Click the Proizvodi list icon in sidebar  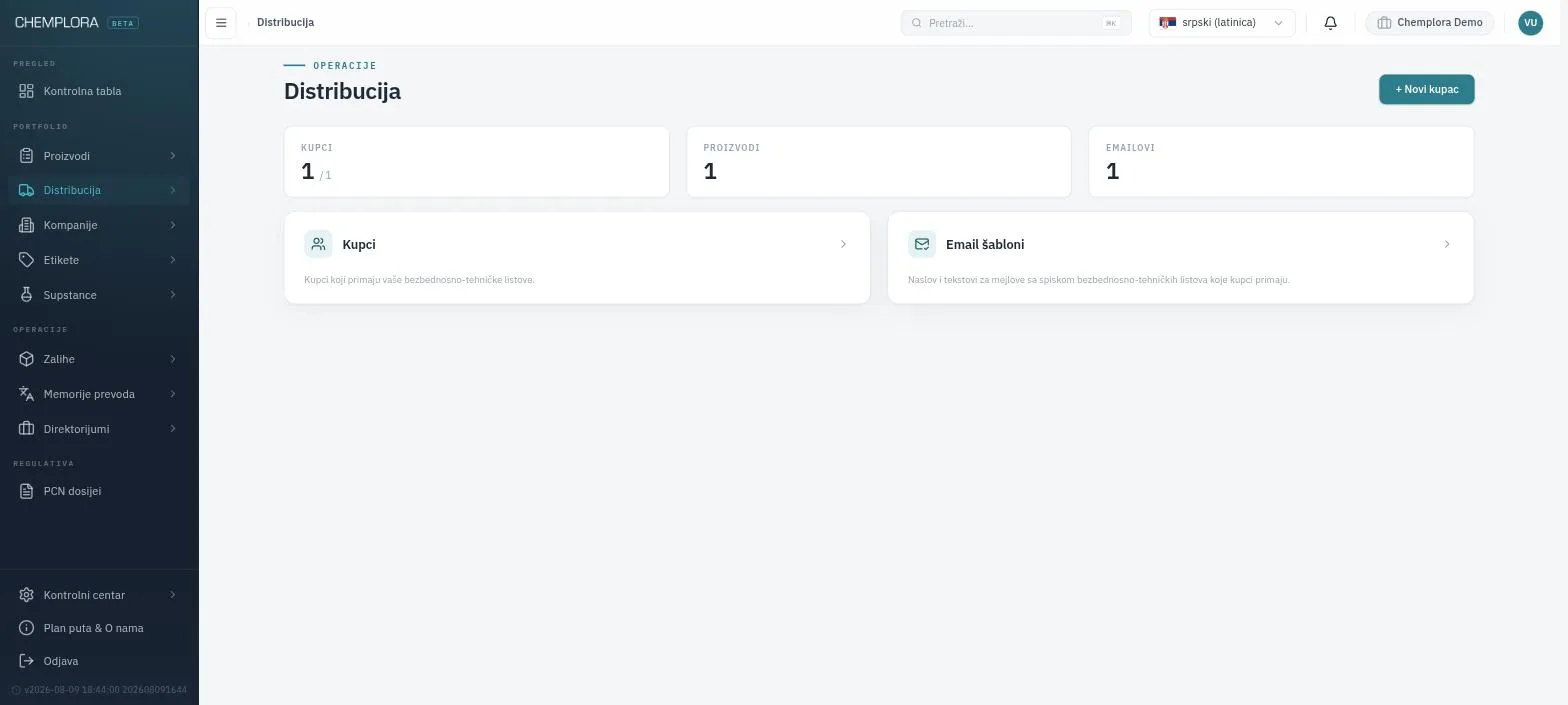click(27, 156)
